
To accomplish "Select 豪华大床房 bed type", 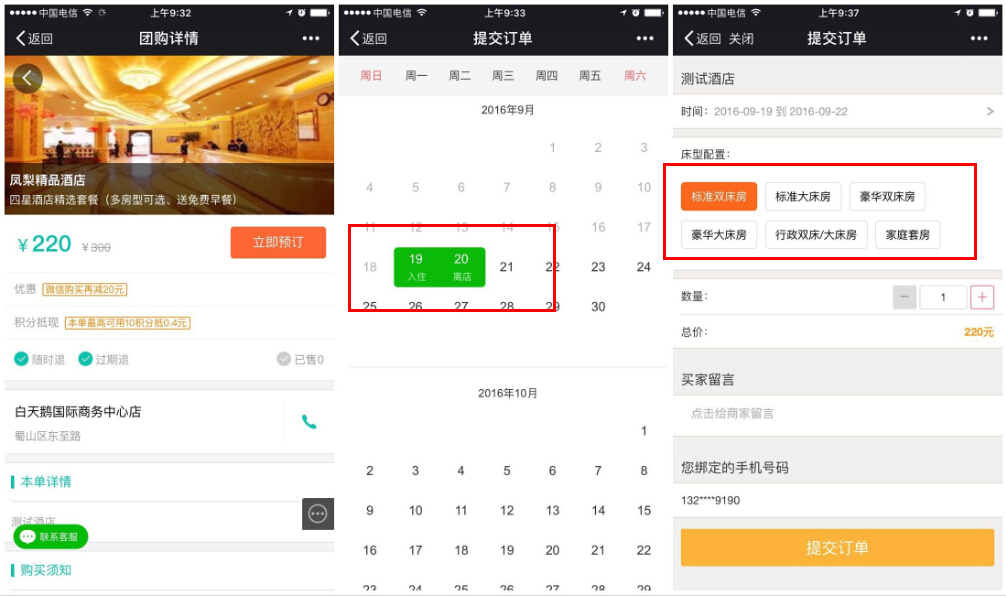I will point(719,235).
